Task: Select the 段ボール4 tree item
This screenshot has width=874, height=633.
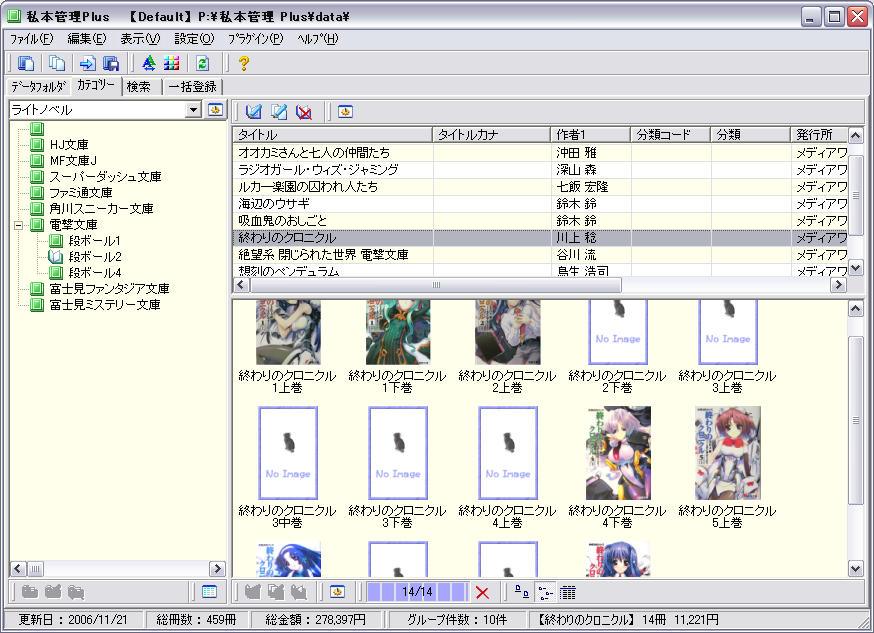Action: click(x=95, y=272)
